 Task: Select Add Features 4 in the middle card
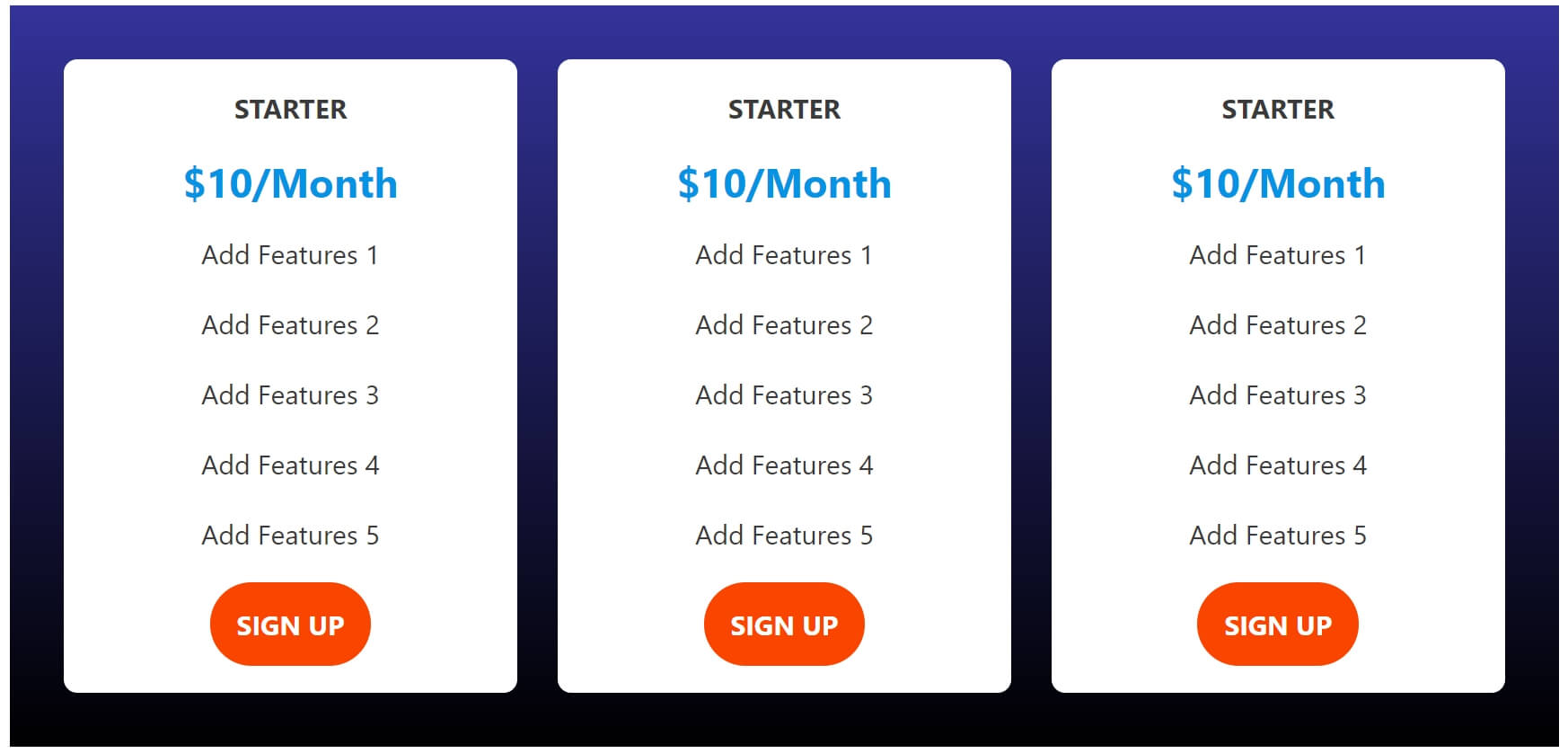coord(784,465)
